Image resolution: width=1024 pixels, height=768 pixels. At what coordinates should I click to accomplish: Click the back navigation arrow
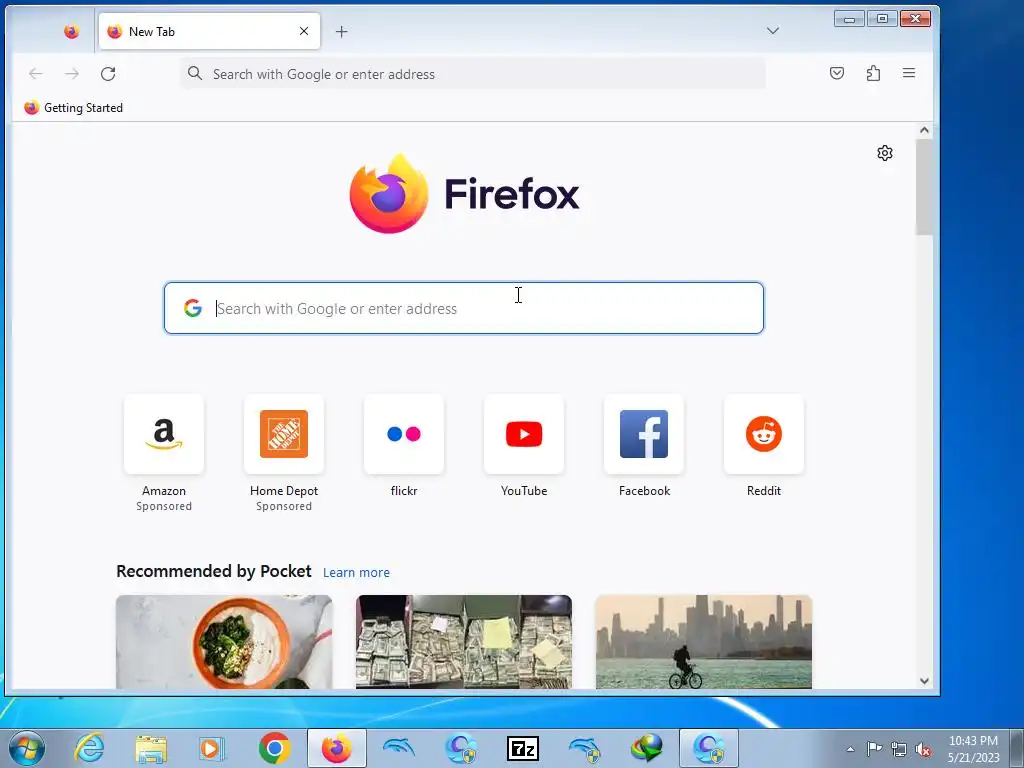click(x=35, y=74)
